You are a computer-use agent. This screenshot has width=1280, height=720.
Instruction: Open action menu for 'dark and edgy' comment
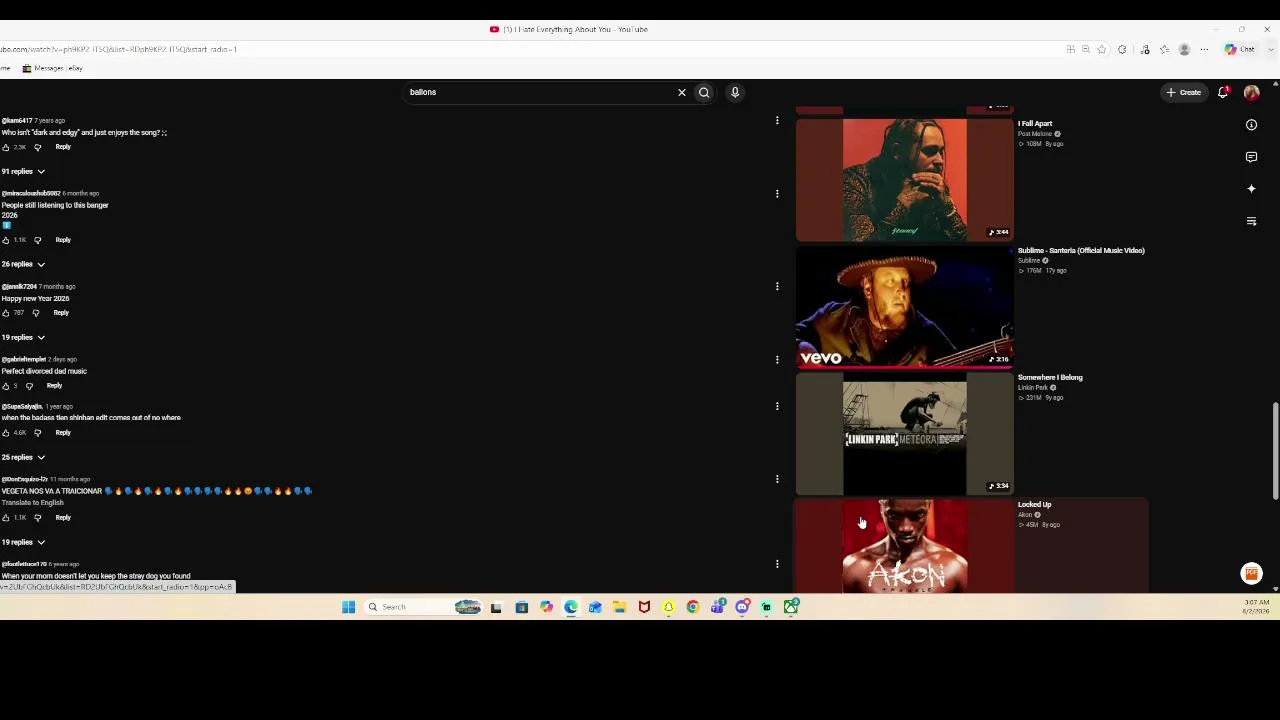tap(777, 121)
